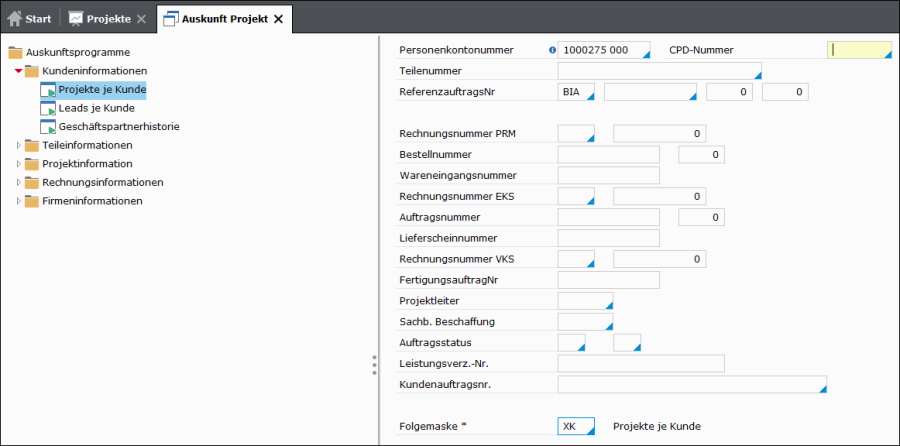Click the Projektinformation folder icon
The height and width of the screenshot is (446, 900).
coord(32,164)
